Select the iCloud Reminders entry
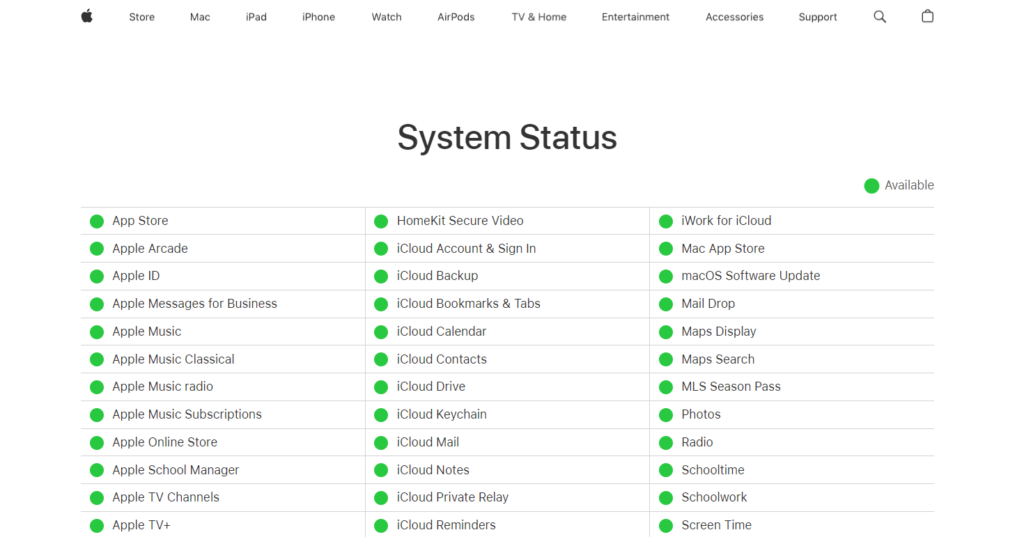The image size is (1024, 537). pyautogui.click(x=446, y=525)
